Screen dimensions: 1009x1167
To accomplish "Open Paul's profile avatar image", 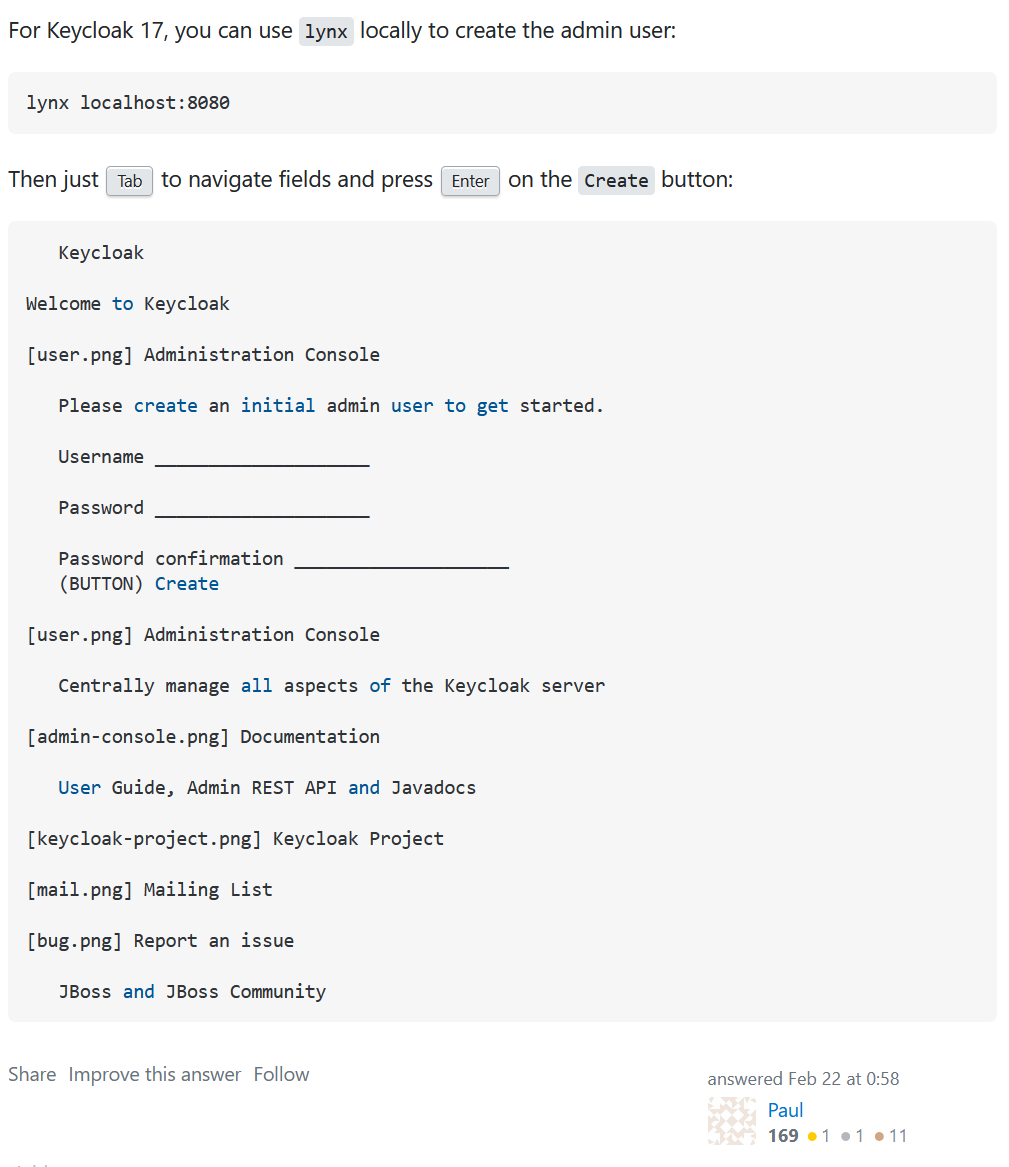I will tap(732, 1121).
